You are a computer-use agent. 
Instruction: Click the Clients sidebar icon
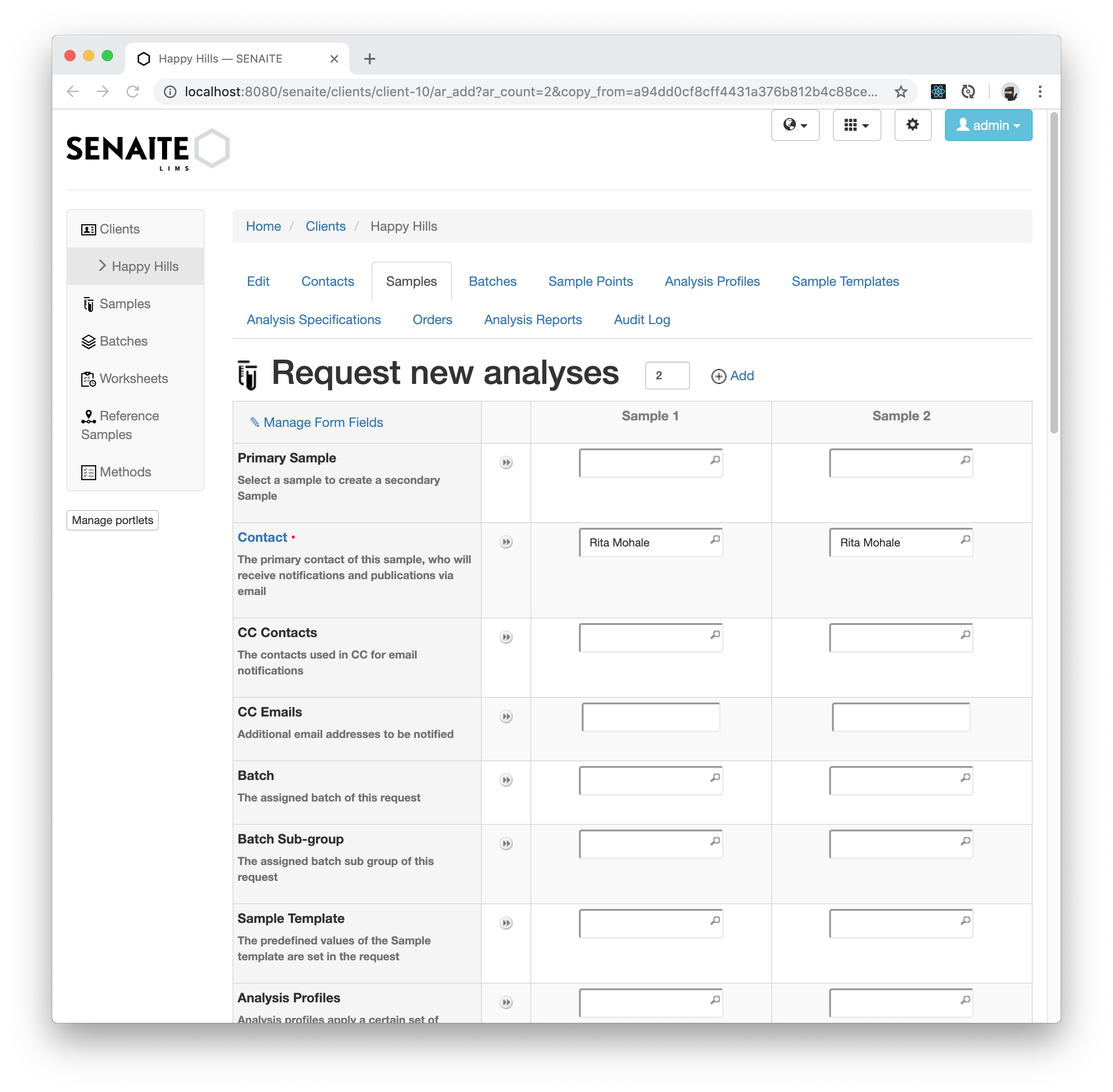[88, 228]
